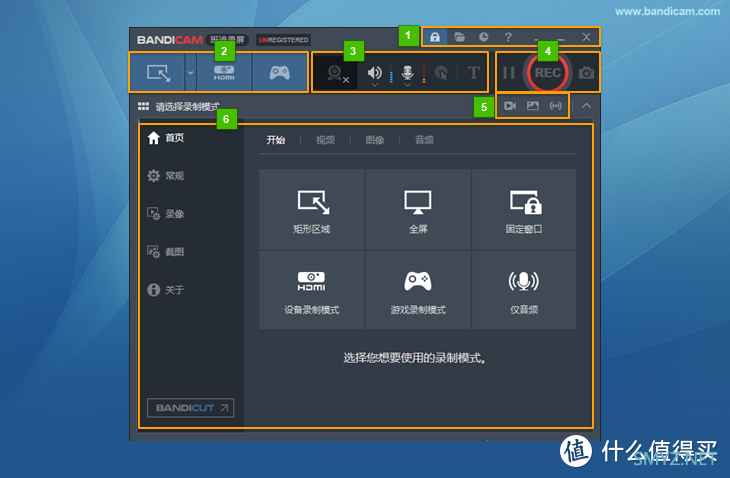Choose the 游戏录制模式 tile

418,290
